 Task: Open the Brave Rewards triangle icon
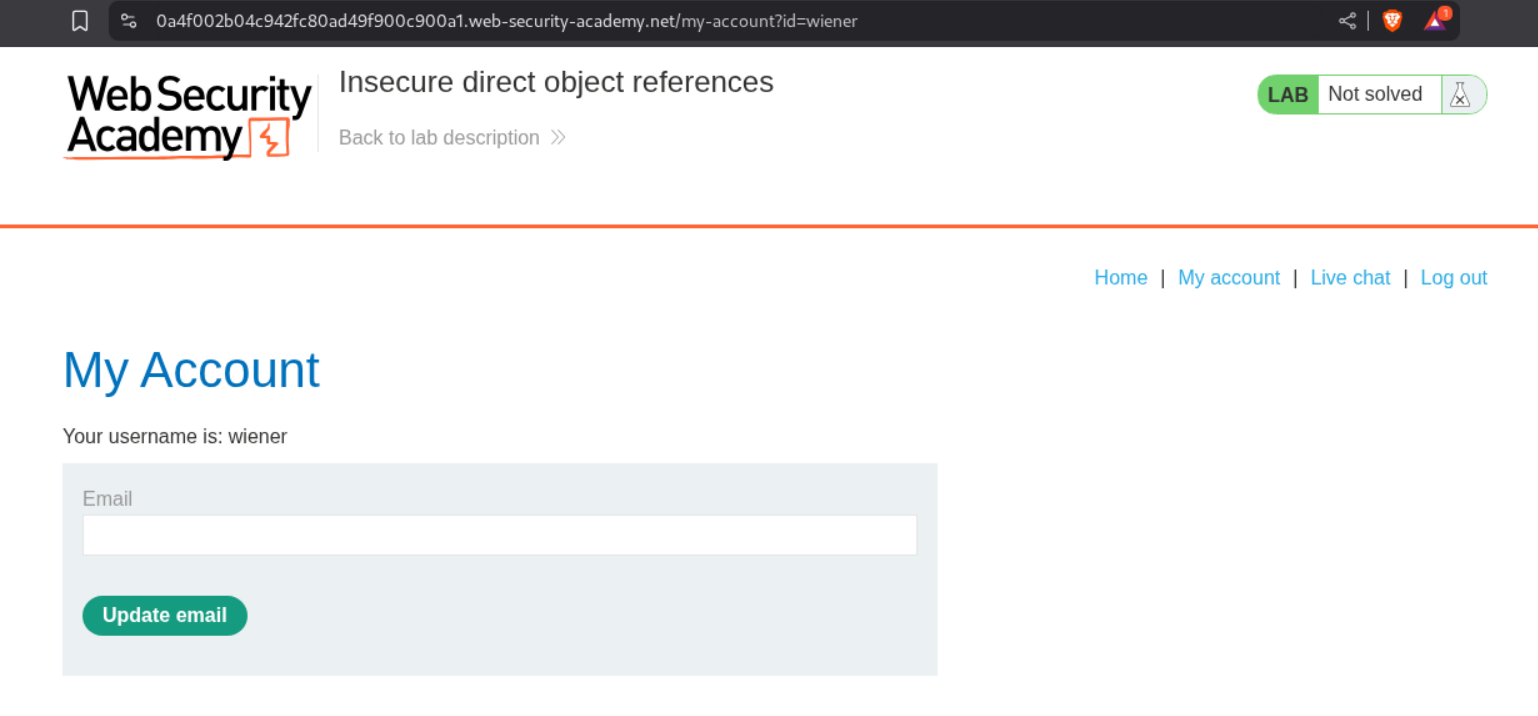click(x=1435, y=21)
